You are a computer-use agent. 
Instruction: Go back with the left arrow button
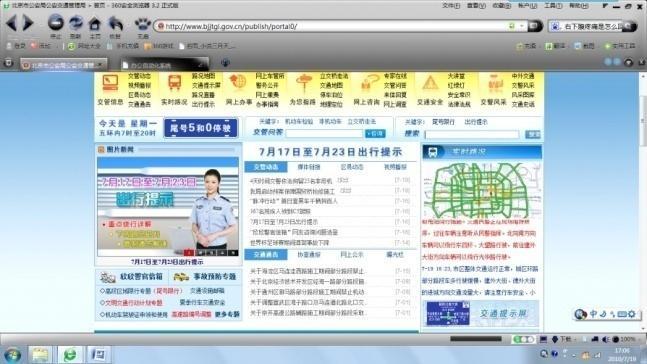click(x=12, y=23)
